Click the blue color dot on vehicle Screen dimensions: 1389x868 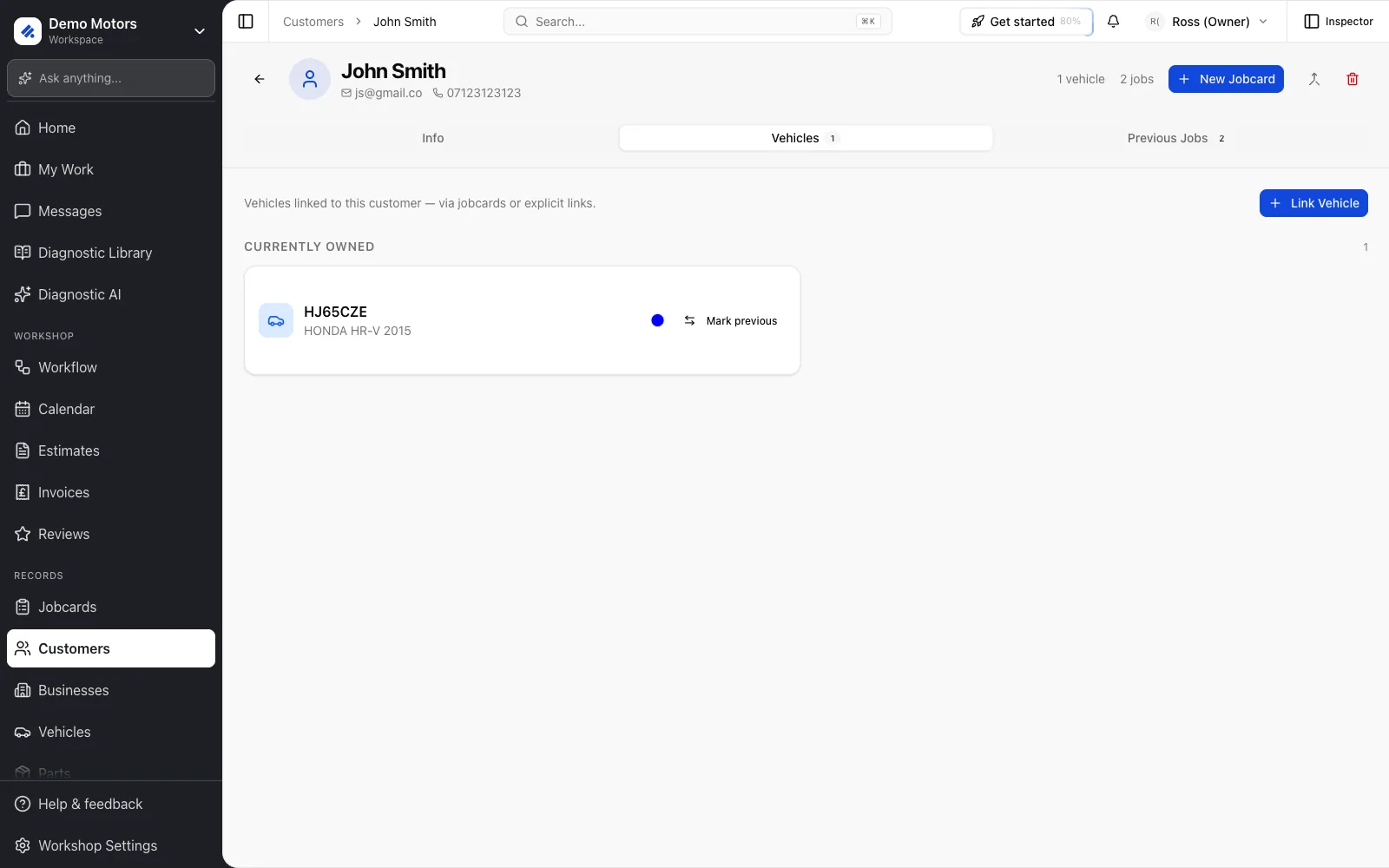pyautogui.click(x=657, y=320)
